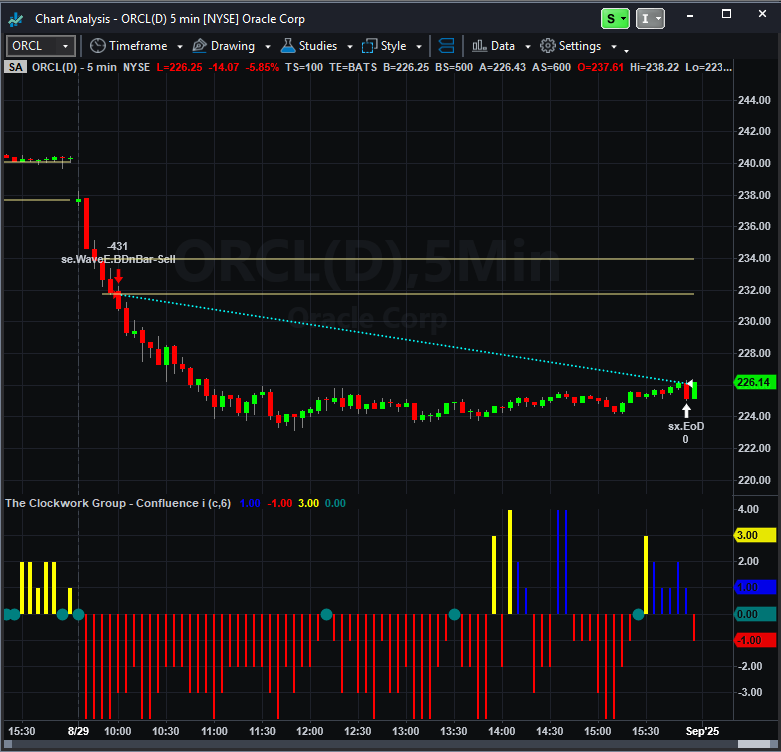
Task: Select the ORCL(D) - 5 min status text
Action: 74,67
